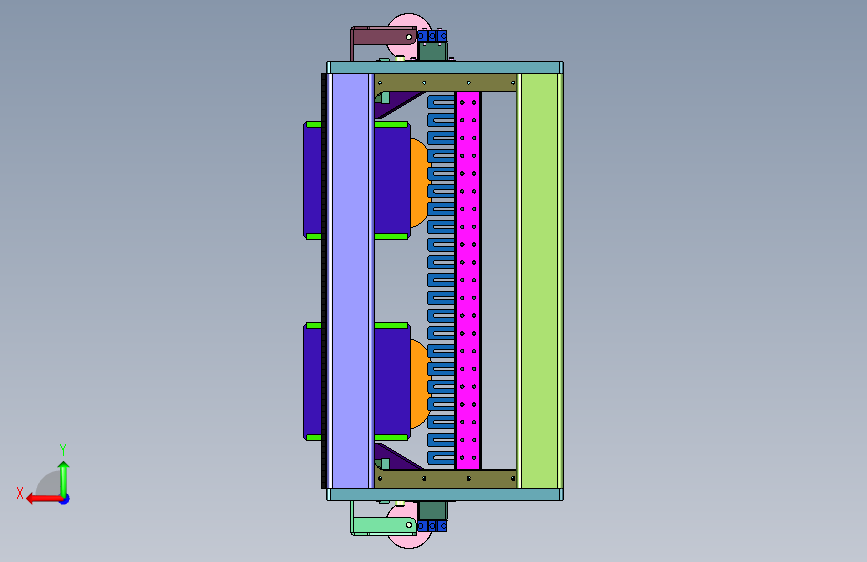Select the dark green block at the bottom
Viewport: 867px width, 562px height.
click(432, 511)
